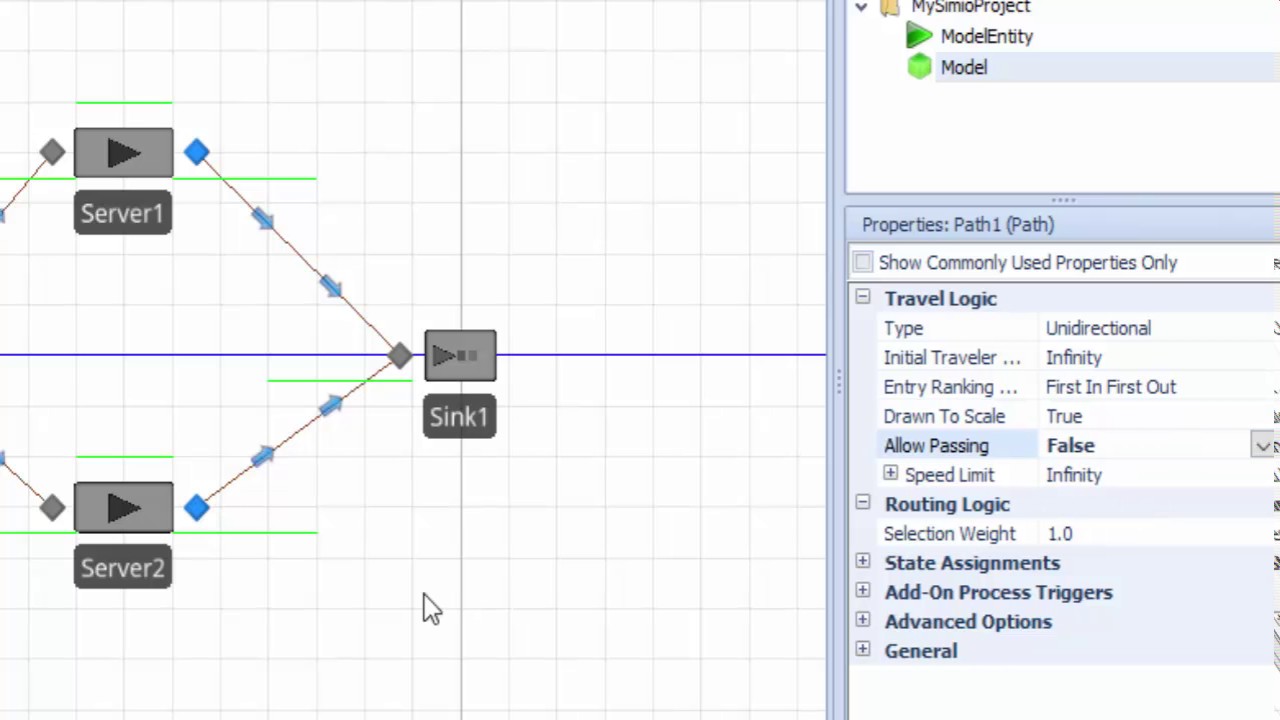Click the Initial Traveler property label
Viewport: 1280px width, 720px height.
952,357
